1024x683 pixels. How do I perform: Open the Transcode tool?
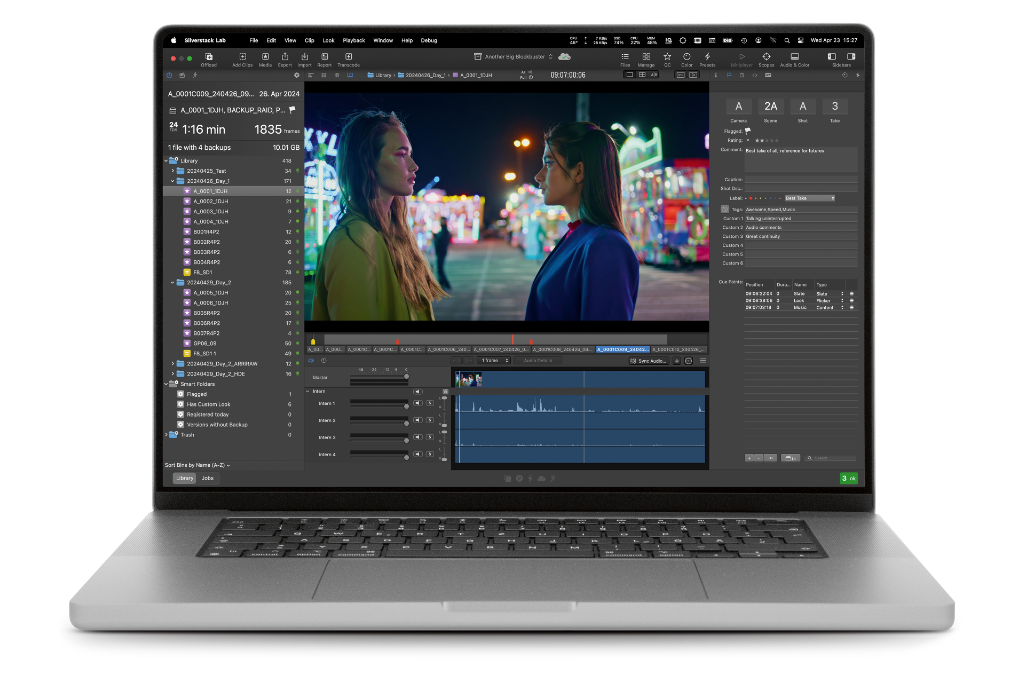[x=348, y=59]
